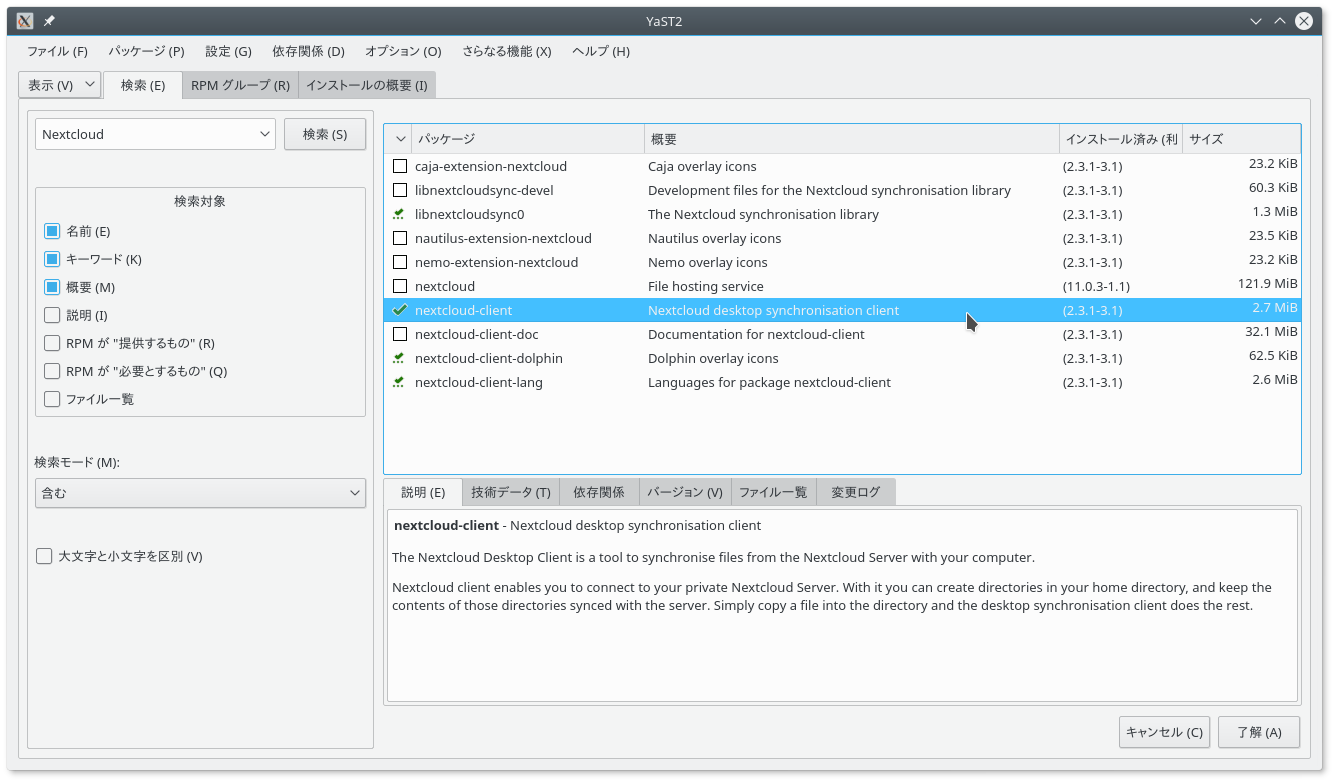1335x783 pixels.
Task: Click the 了解 (A) button
Action: pos(1259,732)
